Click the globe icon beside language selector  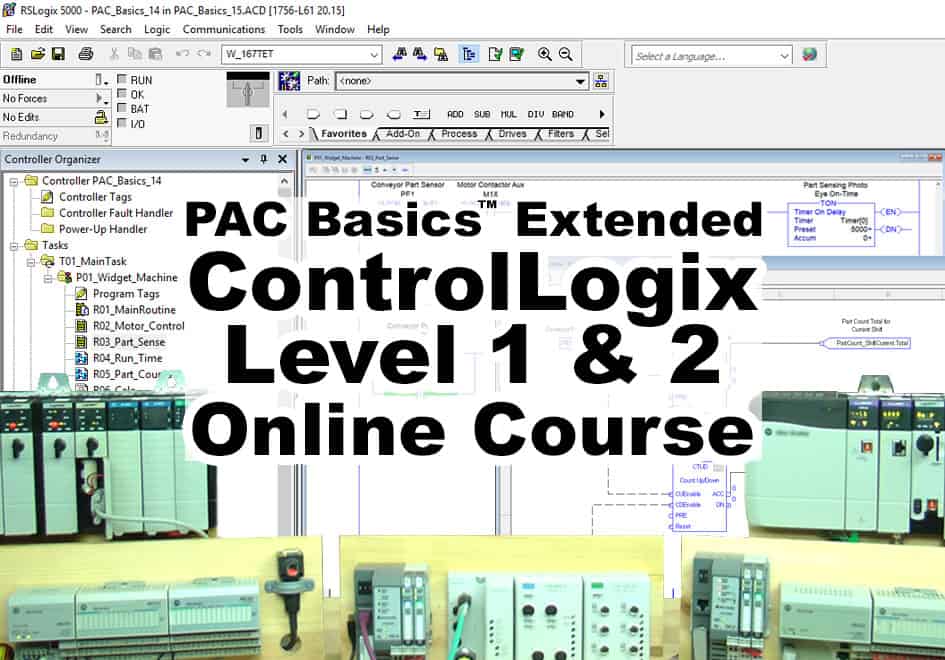[x=810, y=55]
